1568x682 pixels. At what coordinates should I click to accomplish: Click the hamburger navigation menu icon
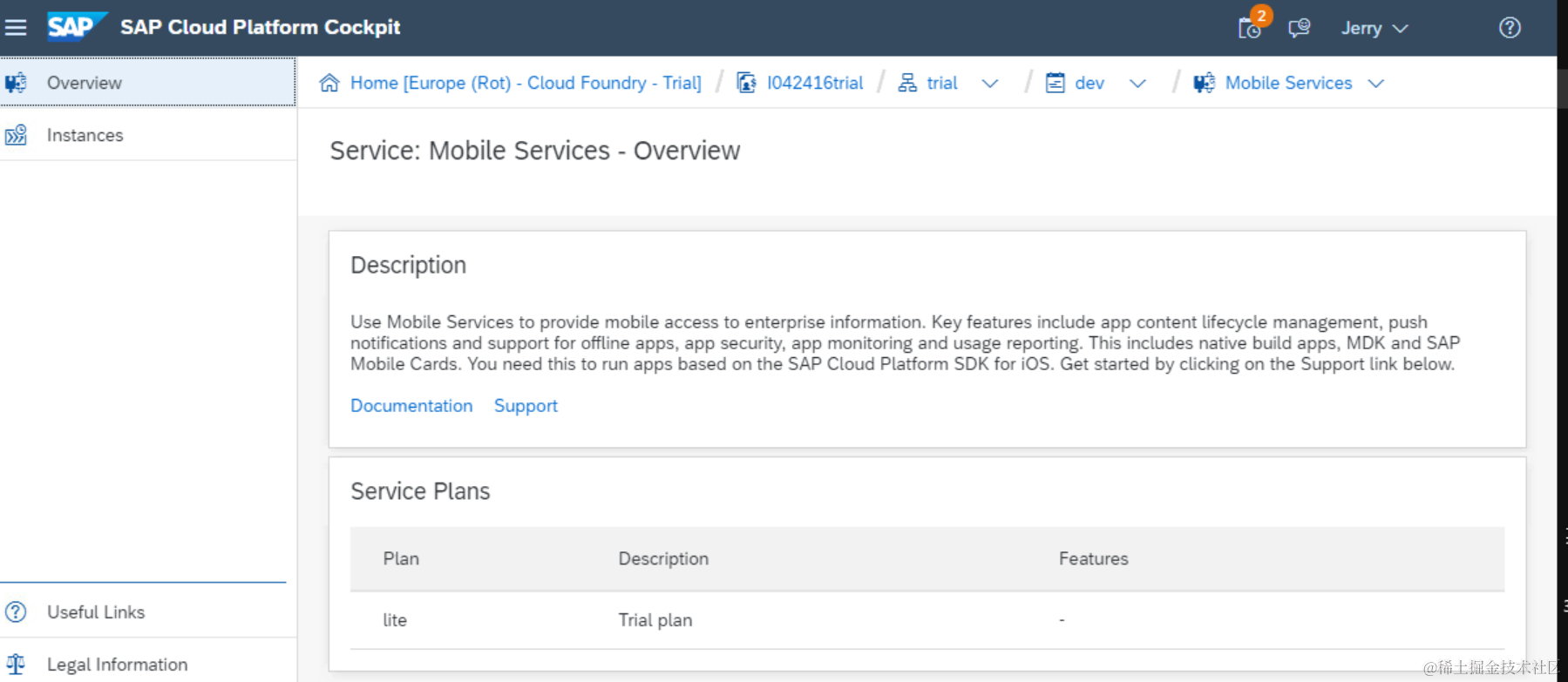[16, 28]
